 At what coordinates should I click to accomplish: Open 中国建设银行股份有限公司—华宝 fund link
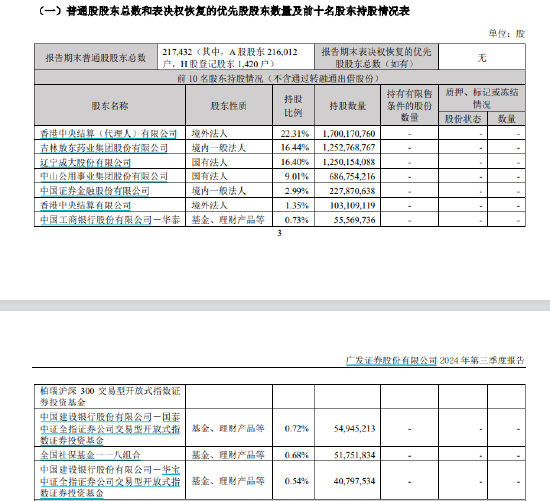110,481
